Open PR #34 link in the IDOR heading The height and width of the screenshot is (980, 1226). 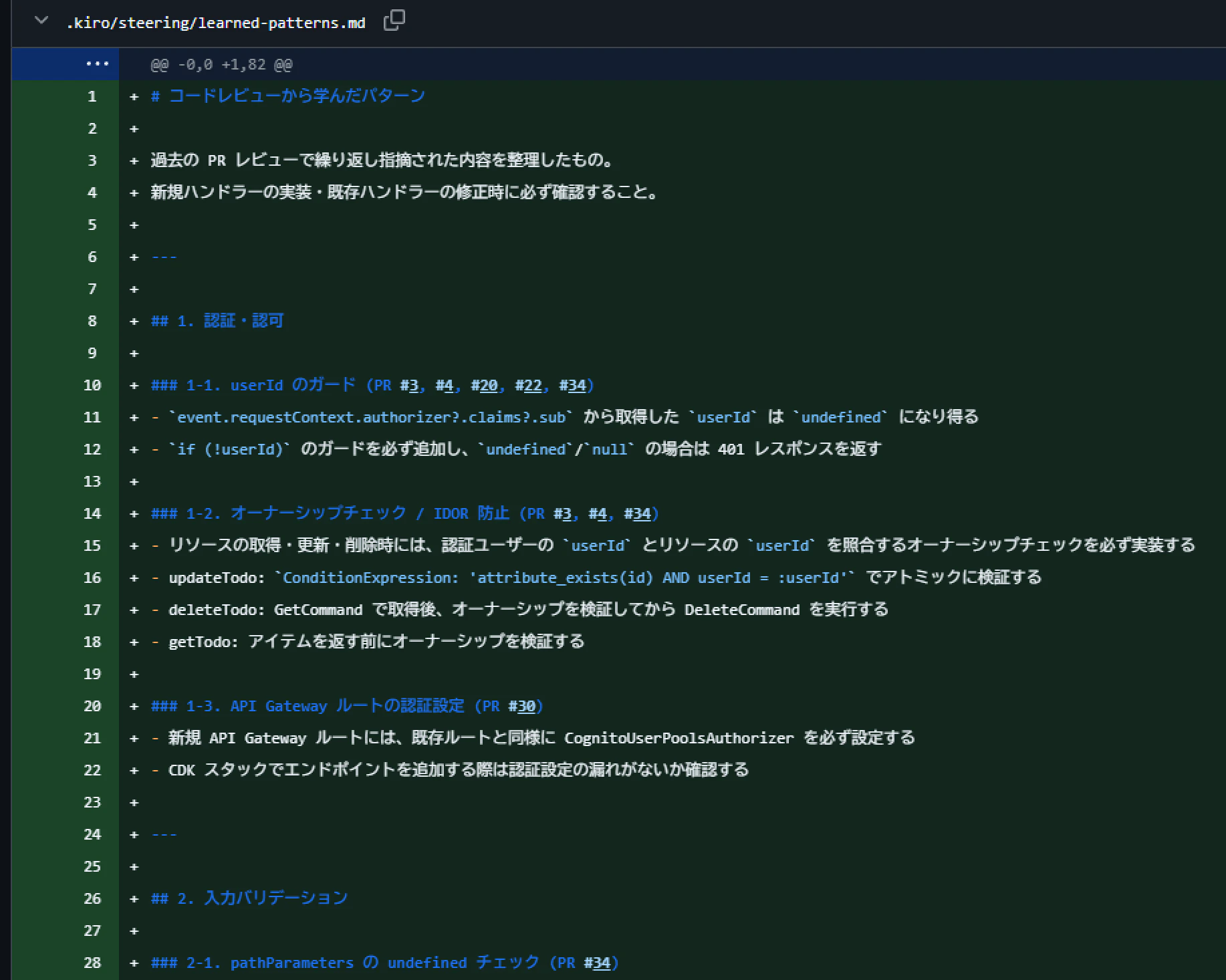tap(638, 514)
